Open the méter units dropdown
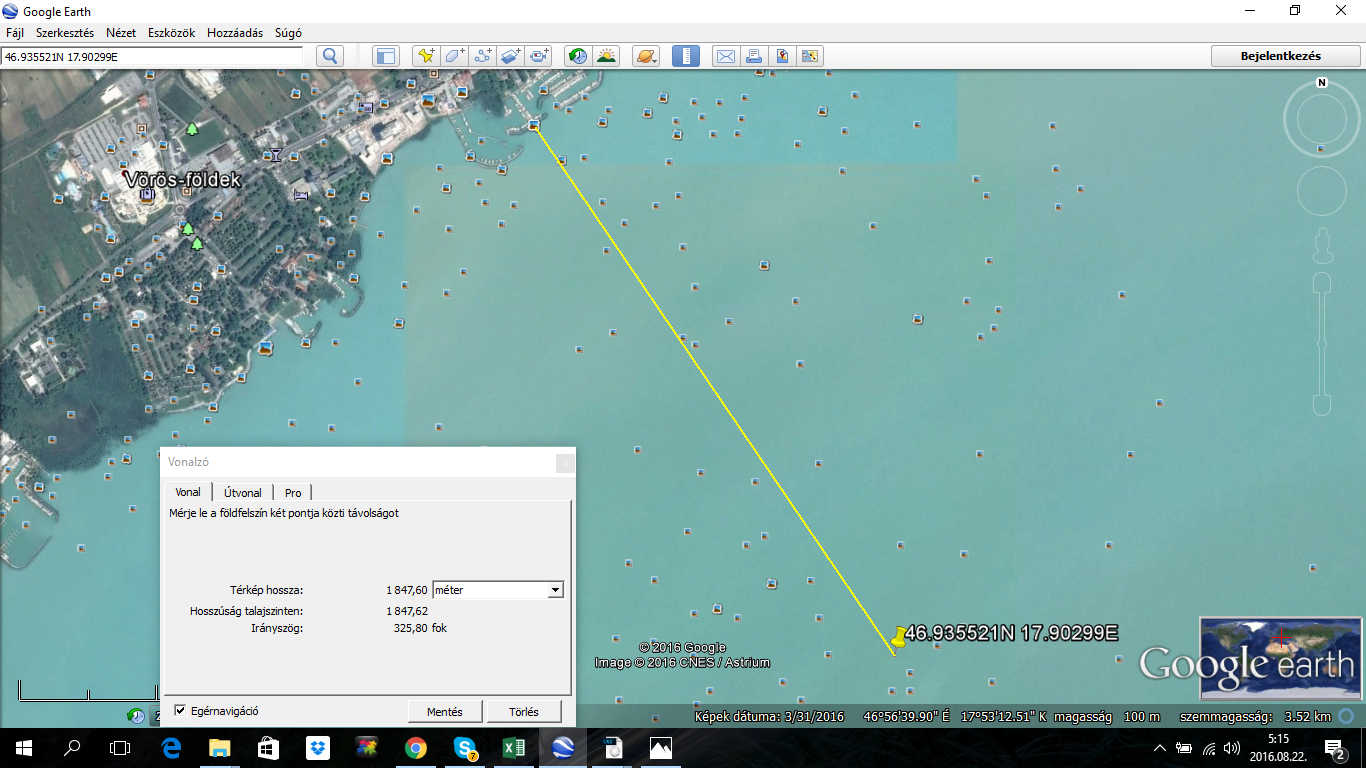This screenshot has width=1366, height=768. click(x=555, y=590)
